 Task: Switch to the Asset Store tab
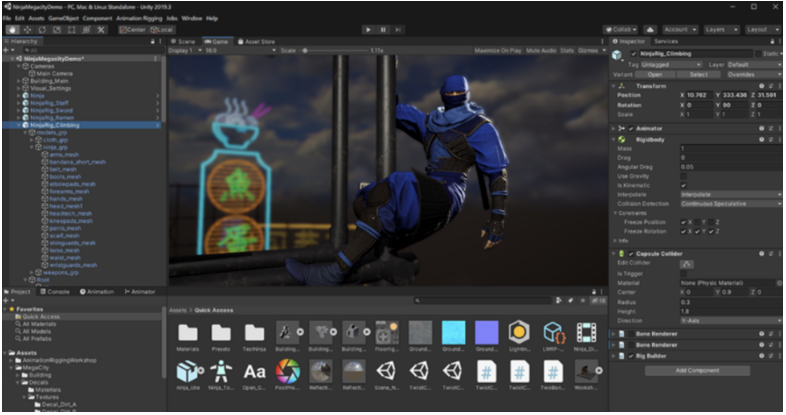click(x=256, y=42)
